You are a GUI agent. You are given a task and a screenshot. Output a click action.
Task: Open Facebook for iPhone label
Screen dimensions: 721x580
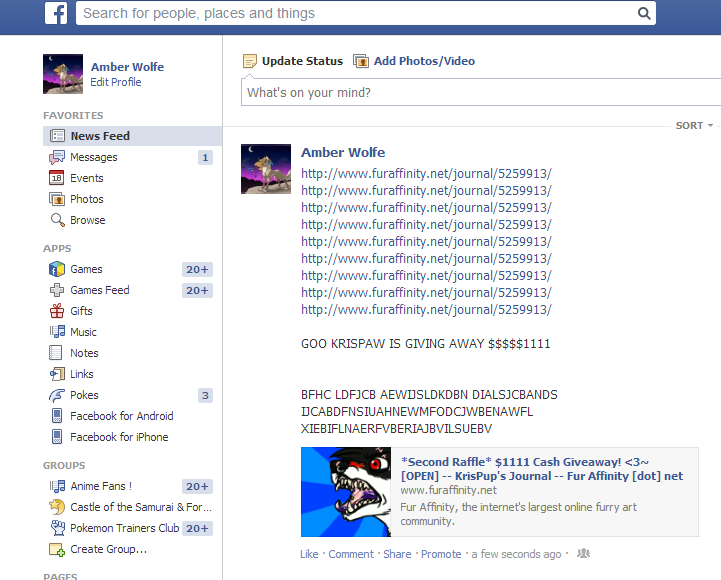(119, 437)
